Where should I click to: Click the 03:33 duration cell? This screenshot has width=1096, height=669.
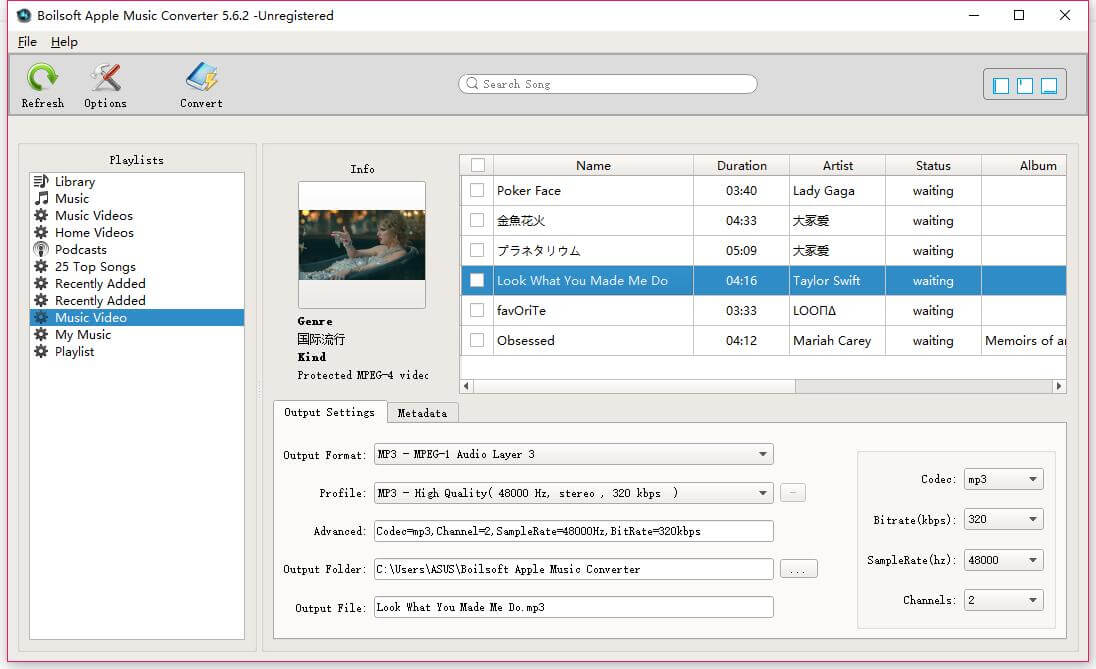point(742,310)
